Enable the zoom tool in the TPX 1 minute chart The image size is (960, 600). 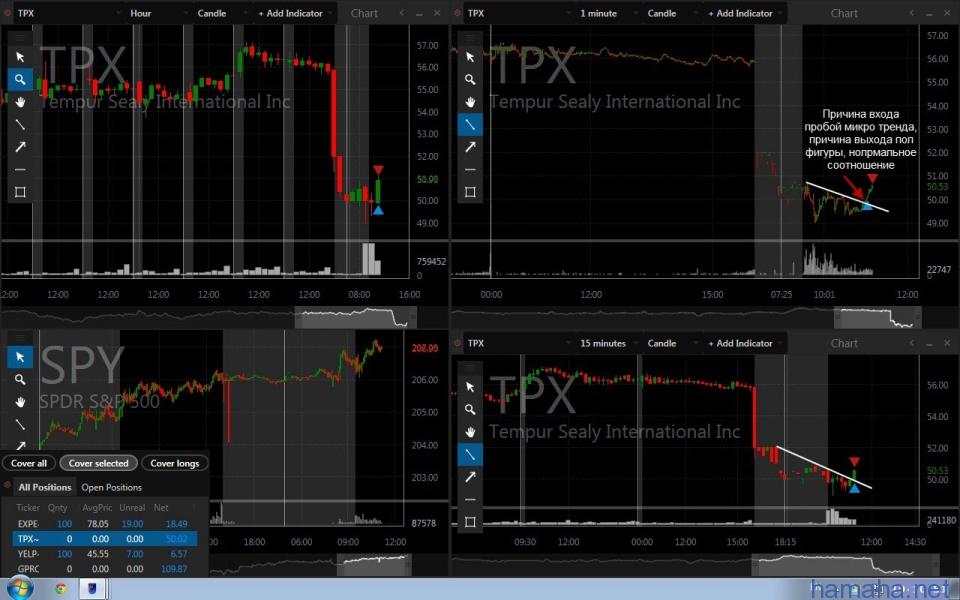[470, 80]
